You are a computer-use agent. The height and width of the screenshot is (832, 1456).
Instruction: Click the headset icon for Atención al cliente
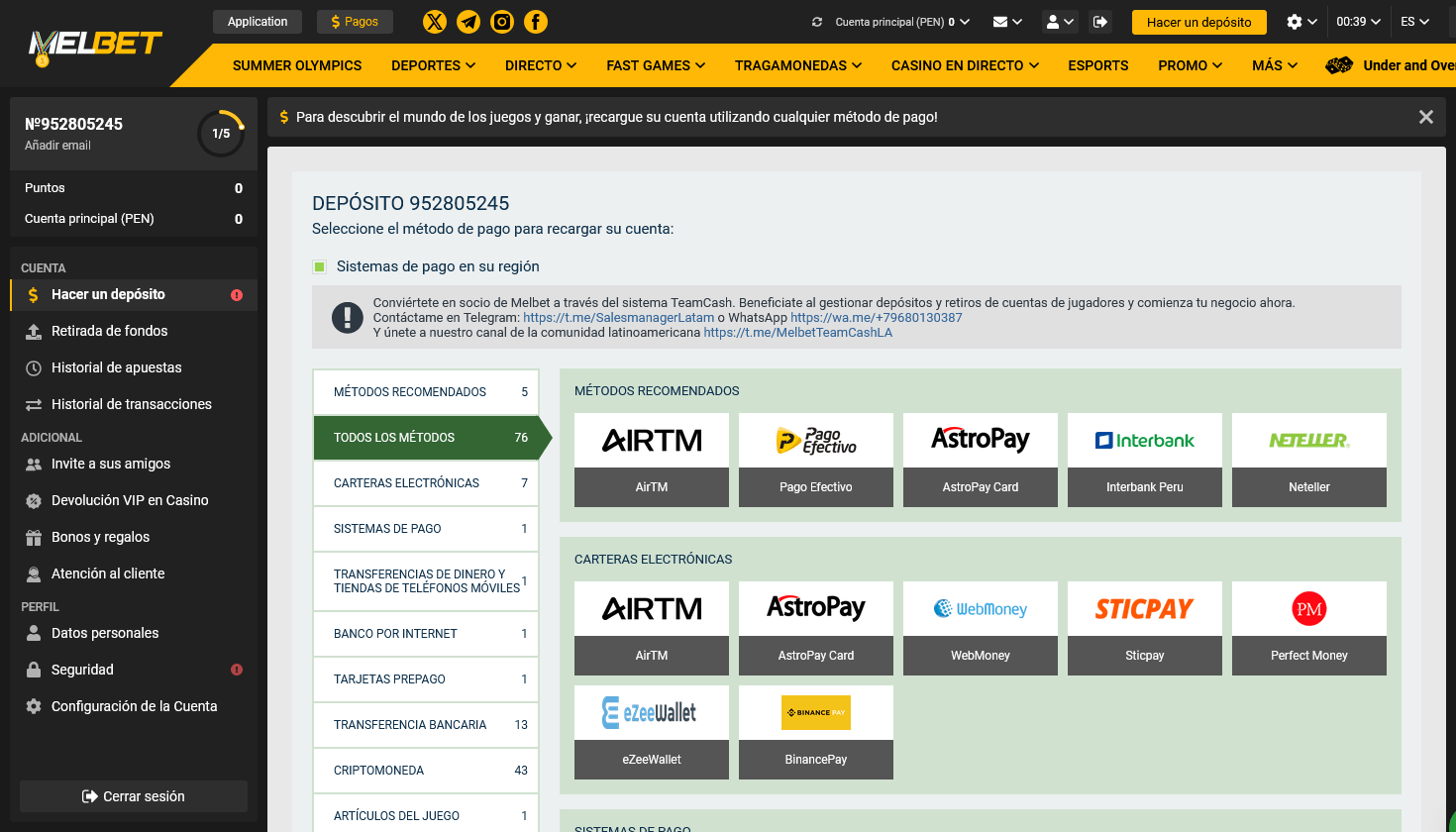pos(34,574)
